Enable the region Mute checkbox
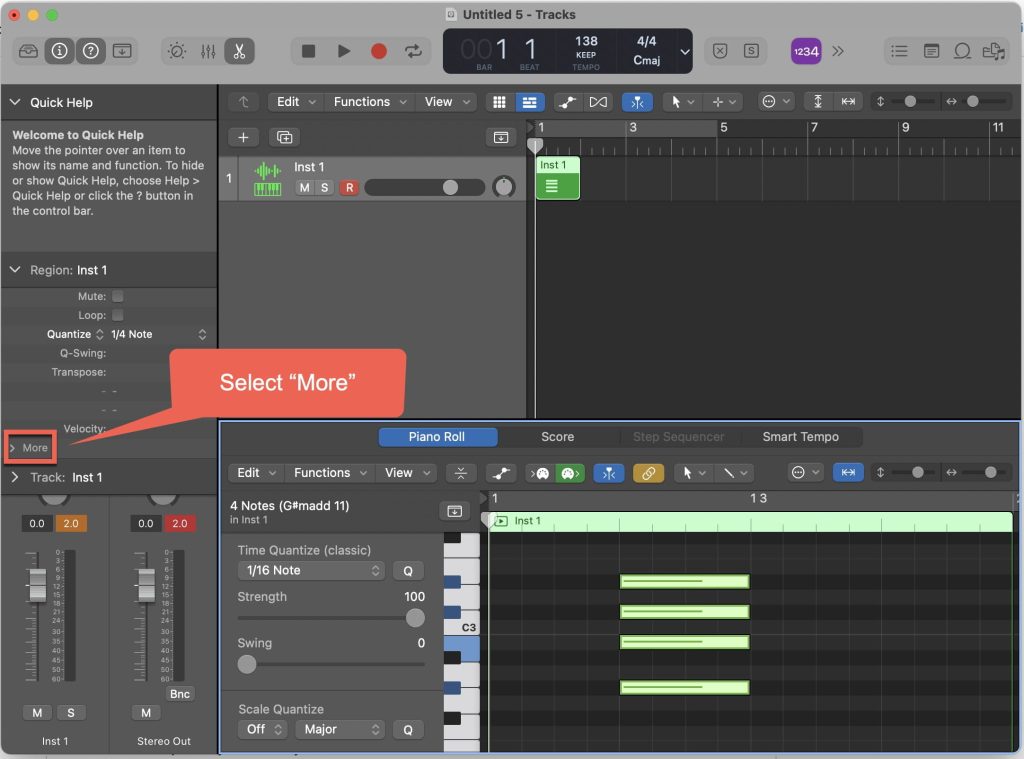 [117, 297]
